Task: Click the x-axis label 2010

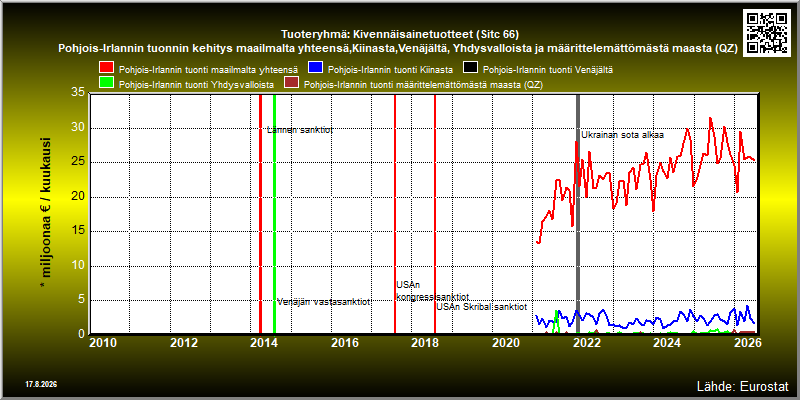Action: coord(103,342)
